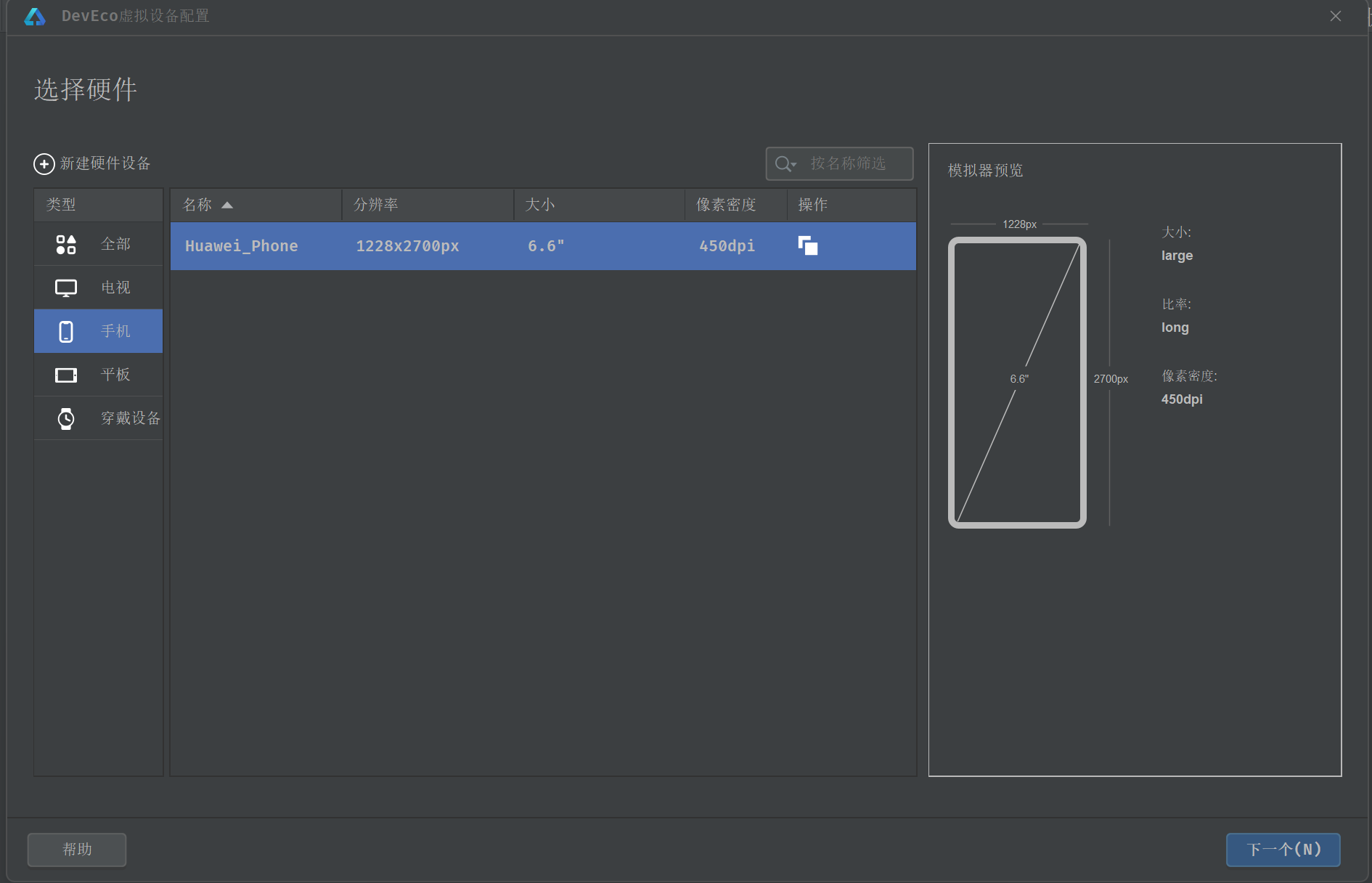Image resolution: width=1372 pixels, height=883 pixels.
Task: Switch to 穿戴设备 device type
Action: tap(130, 418)
